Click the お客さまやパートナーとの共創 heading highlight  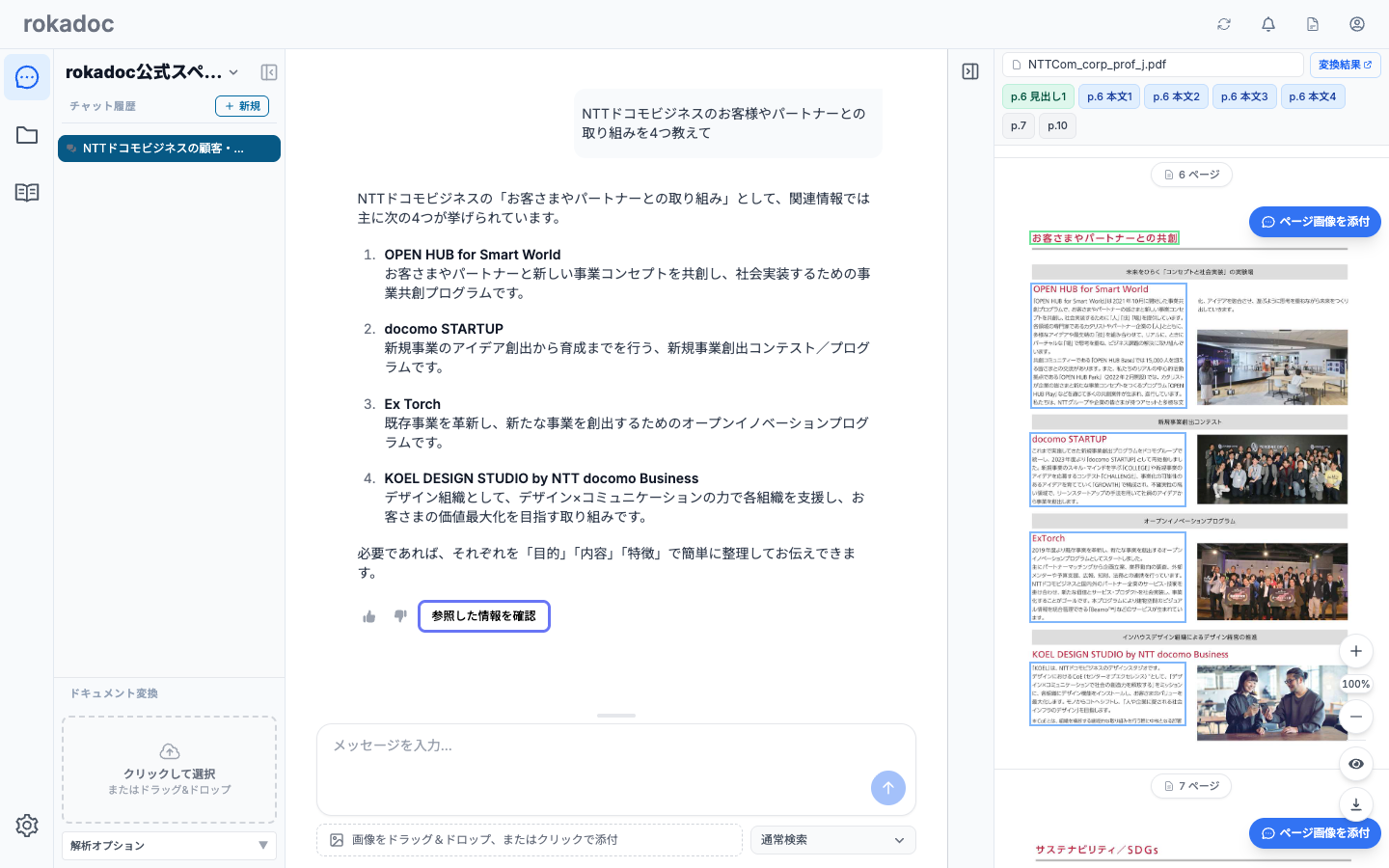pos(1104,238)
